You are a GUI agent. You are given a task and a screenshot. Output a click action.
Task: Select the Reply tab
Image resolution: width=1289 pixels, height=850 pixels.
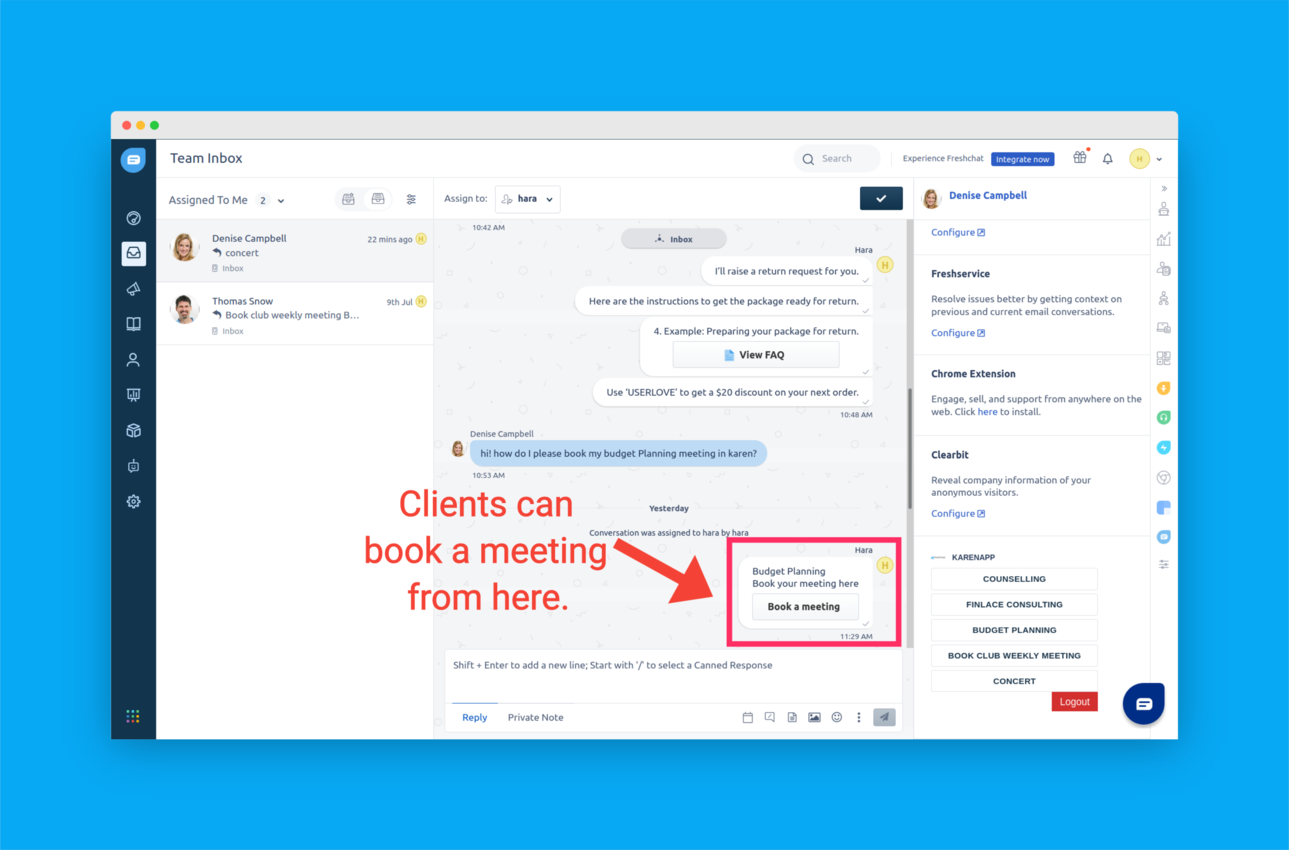(x=474, y=717)
